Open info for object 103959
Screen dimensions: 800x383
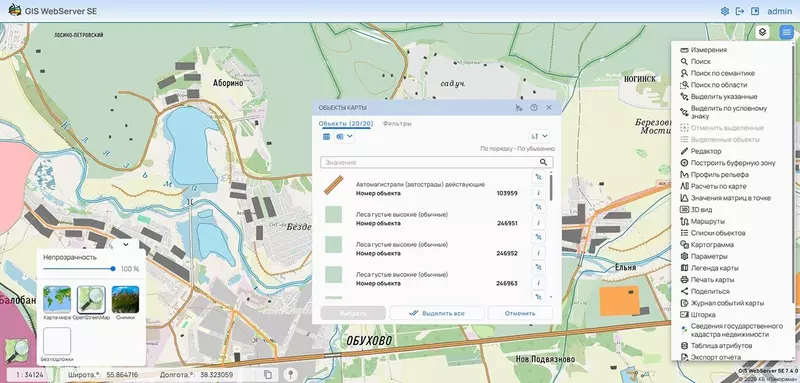(x=538, y=192)
